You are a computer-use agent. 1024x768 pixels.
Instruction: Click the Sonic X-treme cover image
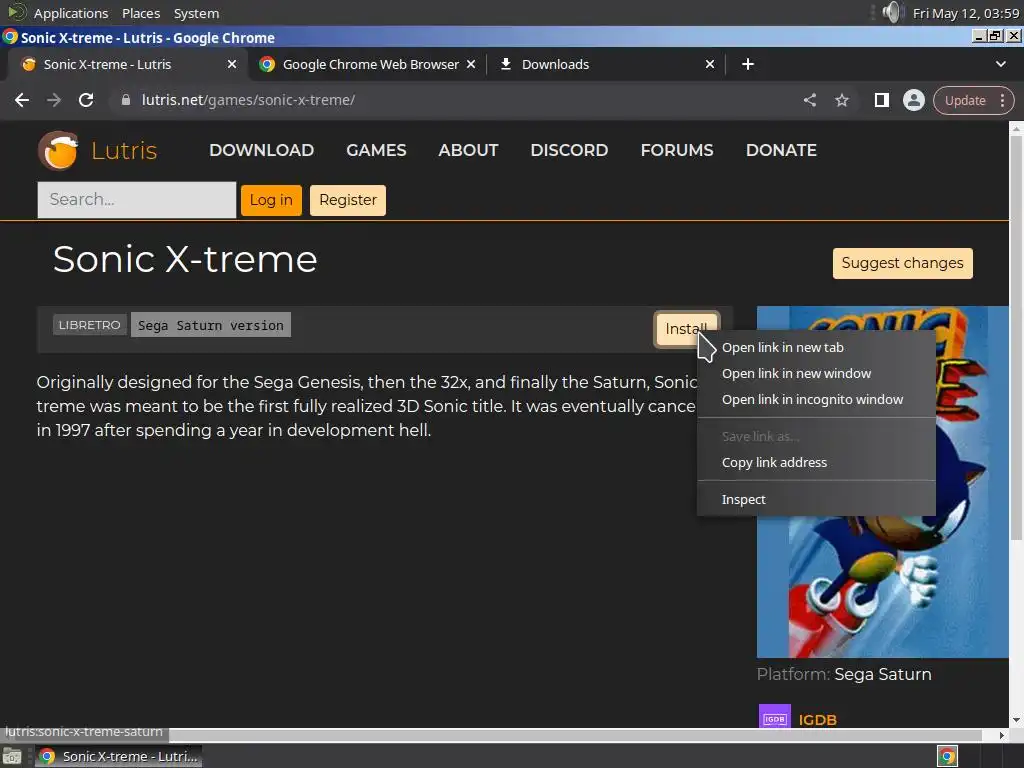[x=882, y=481]
